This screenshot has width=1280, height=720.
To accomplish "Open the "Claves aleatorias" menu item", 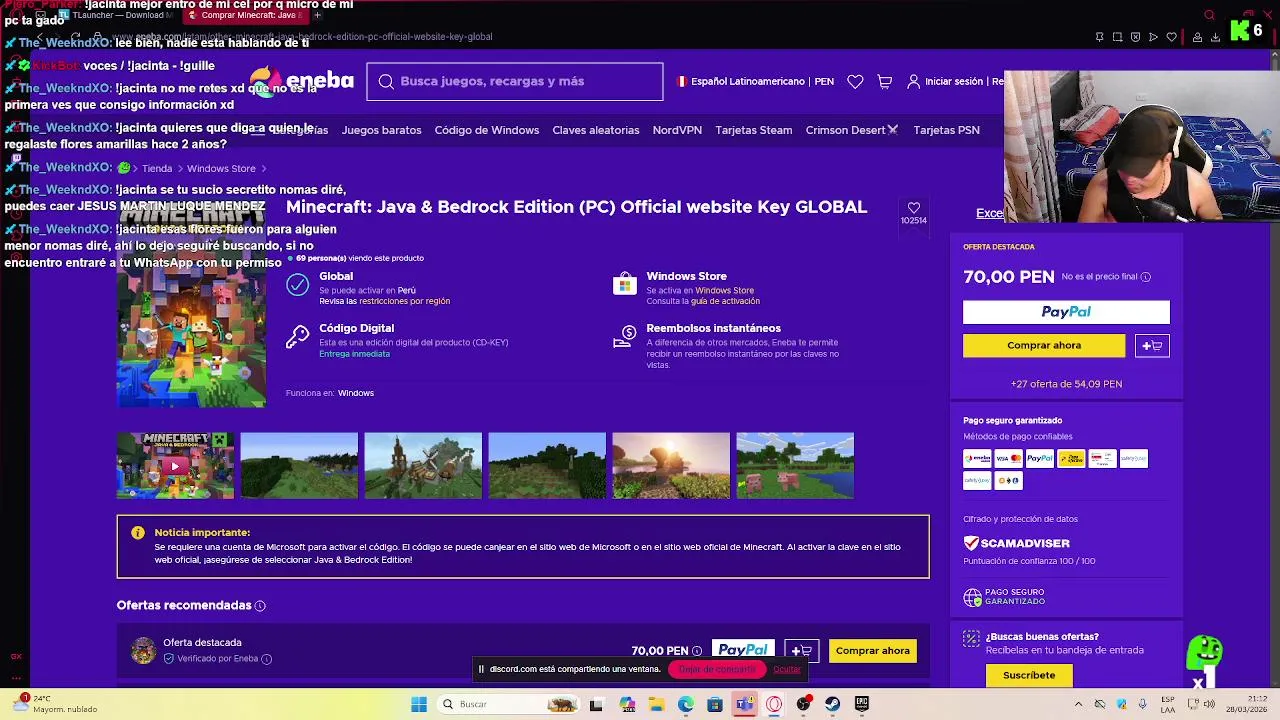I will [595, 130].
